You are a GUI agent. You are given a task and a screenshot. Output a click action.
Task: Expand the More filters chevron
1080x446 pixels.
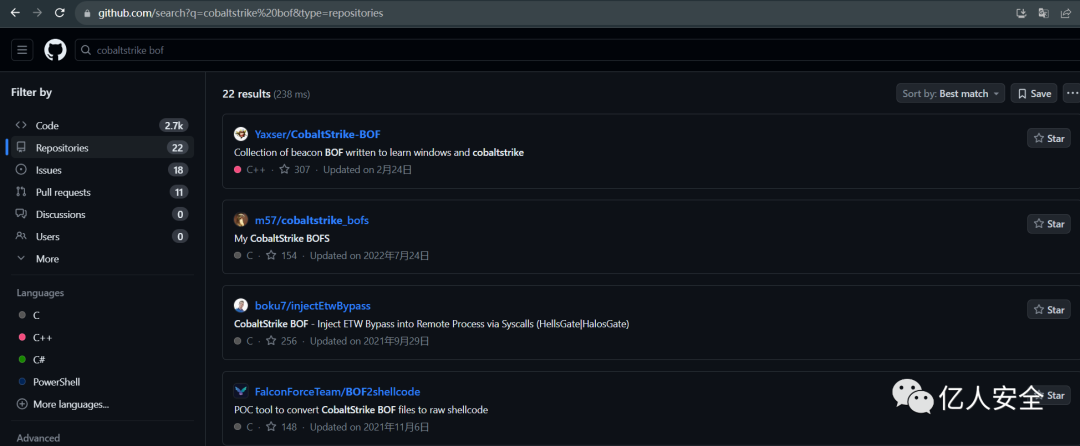coord(21,259)
